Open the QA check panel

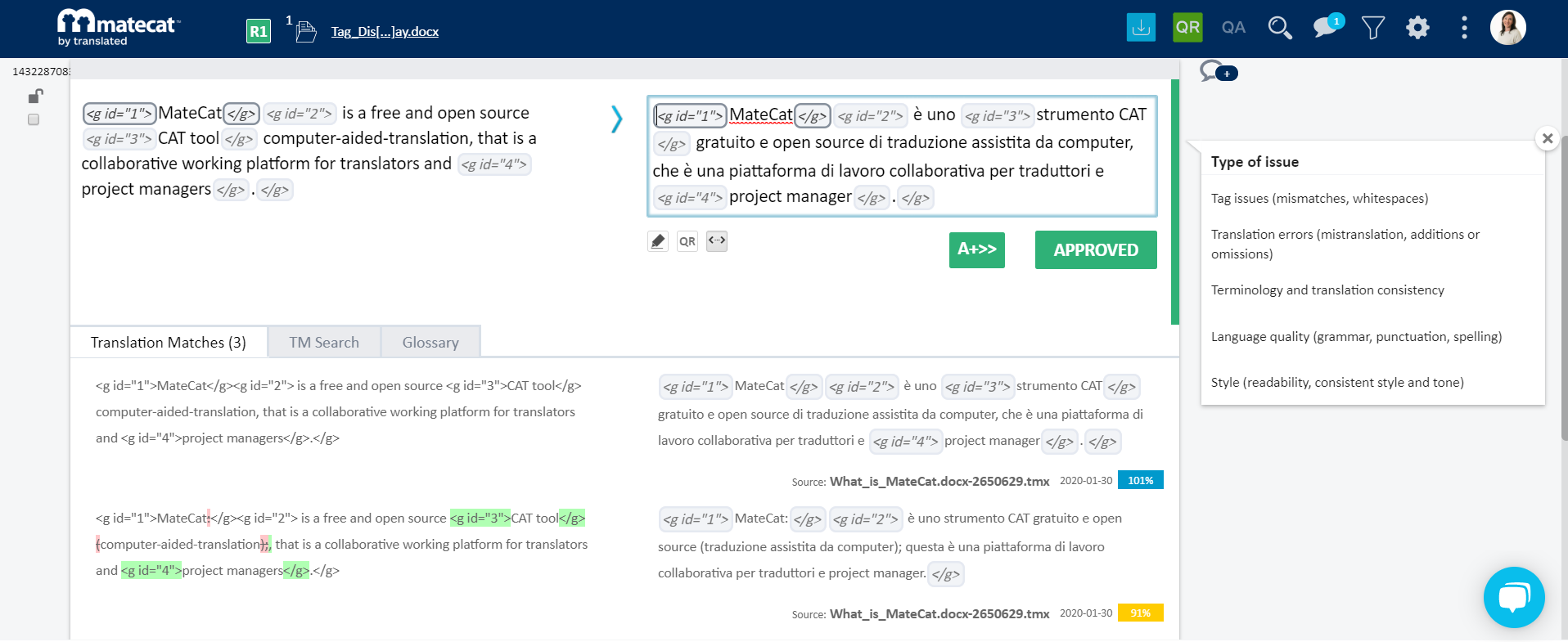point(1232,28)
